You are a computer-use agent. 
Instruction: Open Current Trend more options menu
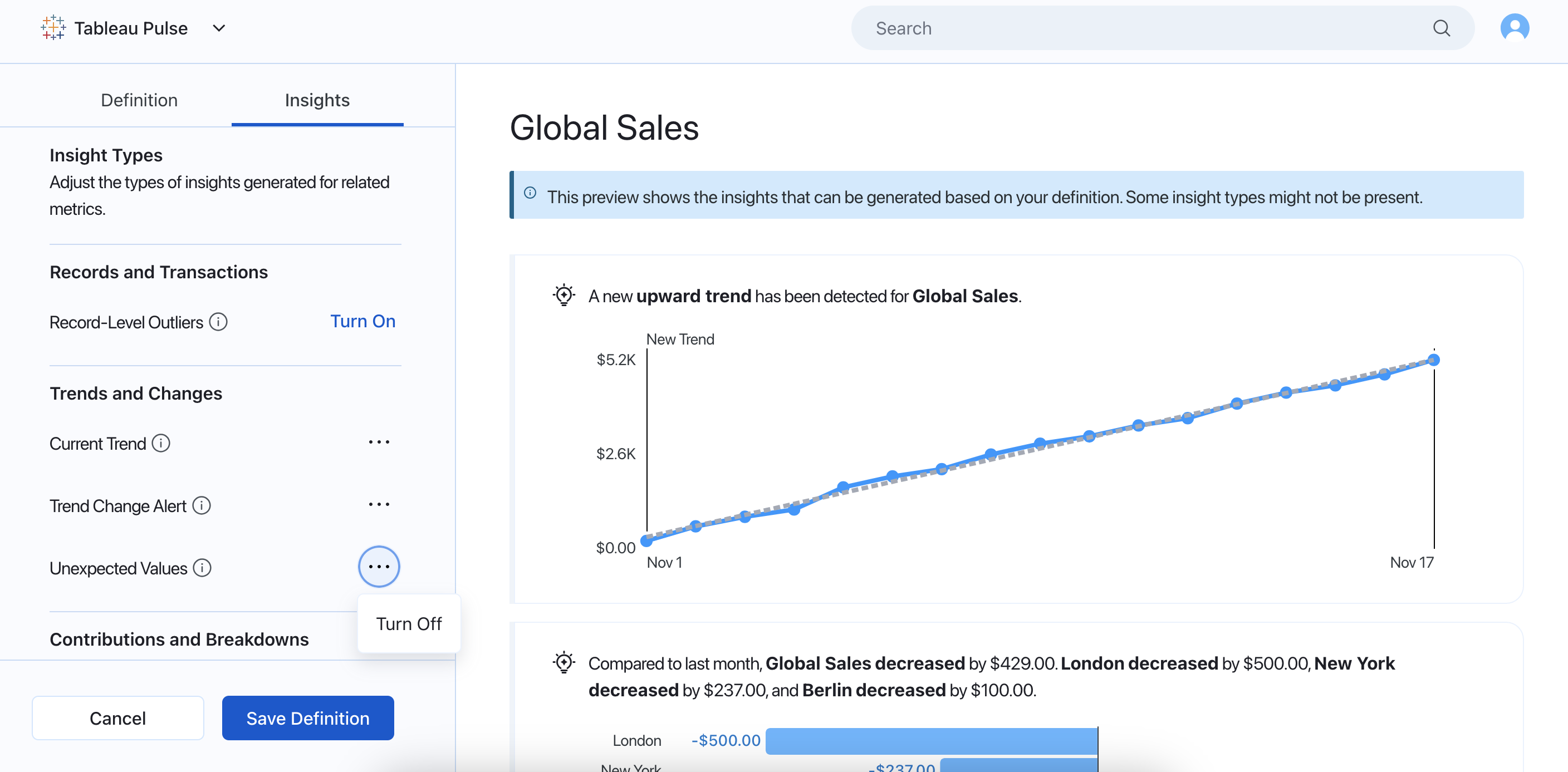coord(379,442)
